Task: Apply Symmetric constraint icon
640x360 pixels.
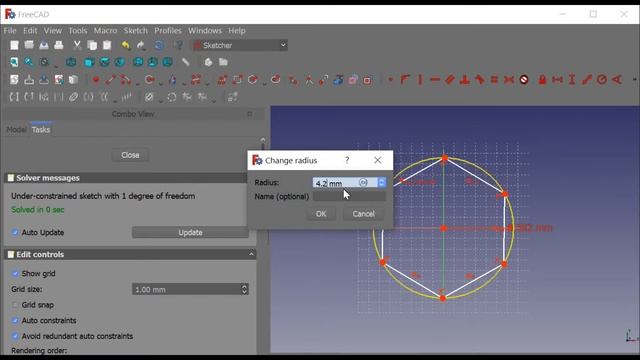Action: pyautogui.click(x=509, y=80)
